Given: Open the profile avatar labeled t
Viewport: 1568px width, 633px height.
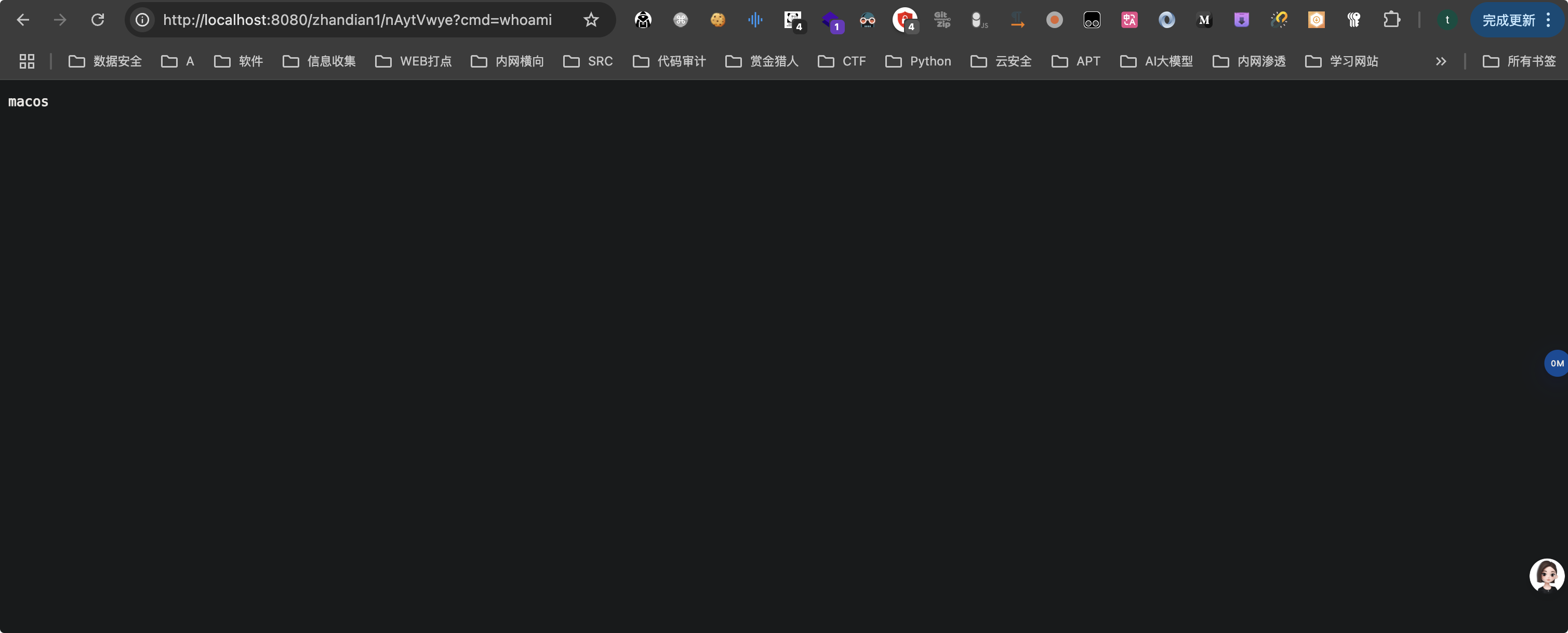Looking at the screenshot, I should coord(1447,20).
